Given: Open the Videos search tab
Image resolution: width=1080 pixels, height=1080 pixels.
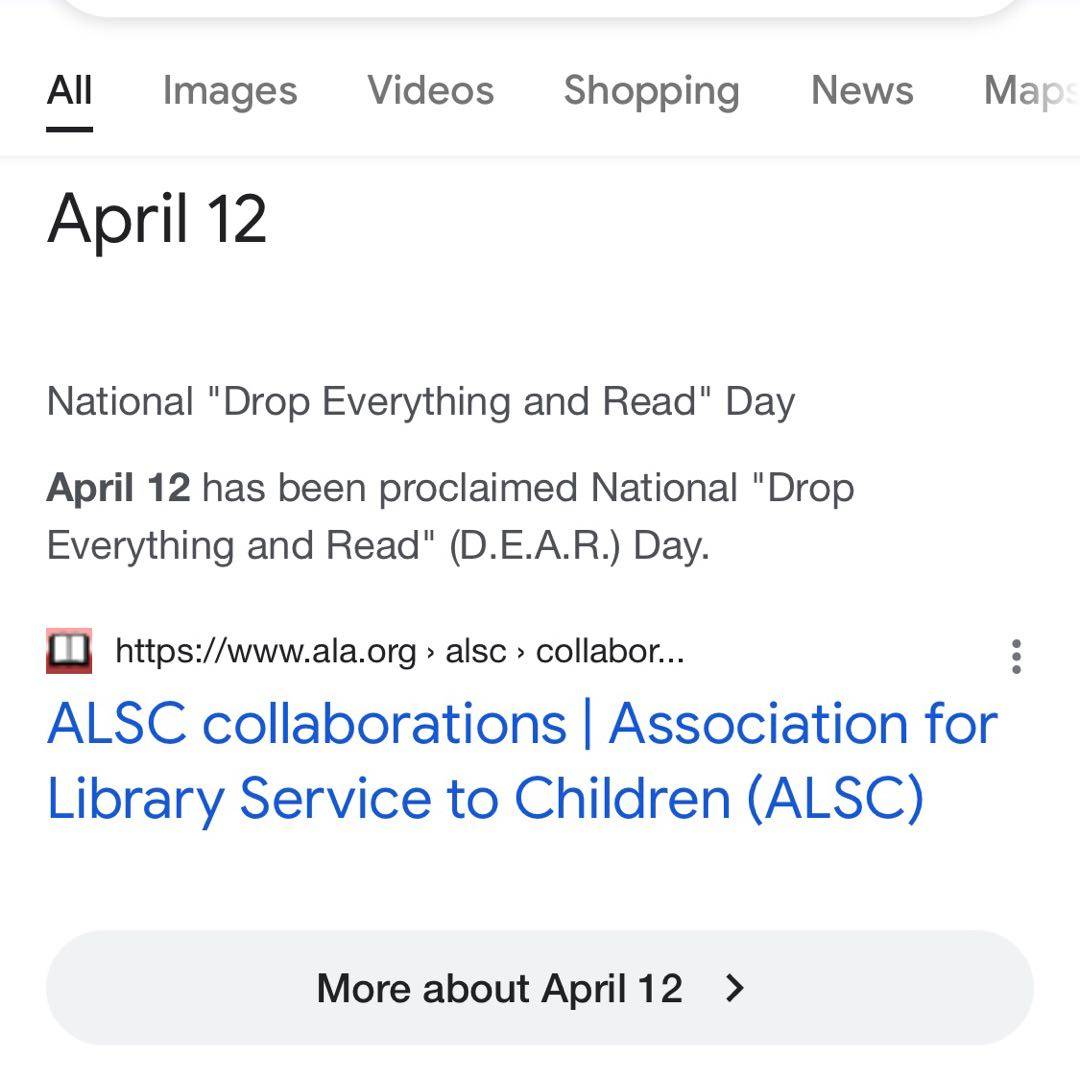Looking at the screenshot, I should (x=430, y=91).
